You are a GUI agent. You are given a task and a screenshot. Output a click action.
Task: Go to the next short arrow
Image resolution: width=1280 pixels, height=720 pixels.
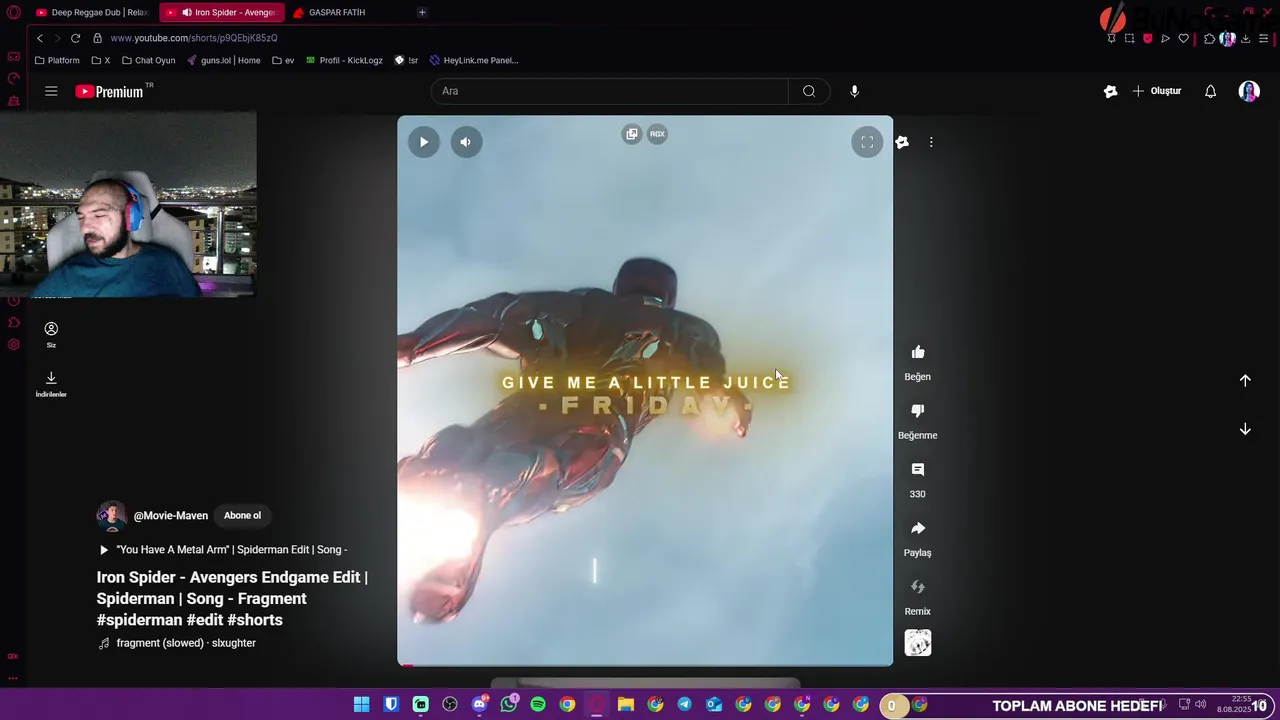point(1245,429)
